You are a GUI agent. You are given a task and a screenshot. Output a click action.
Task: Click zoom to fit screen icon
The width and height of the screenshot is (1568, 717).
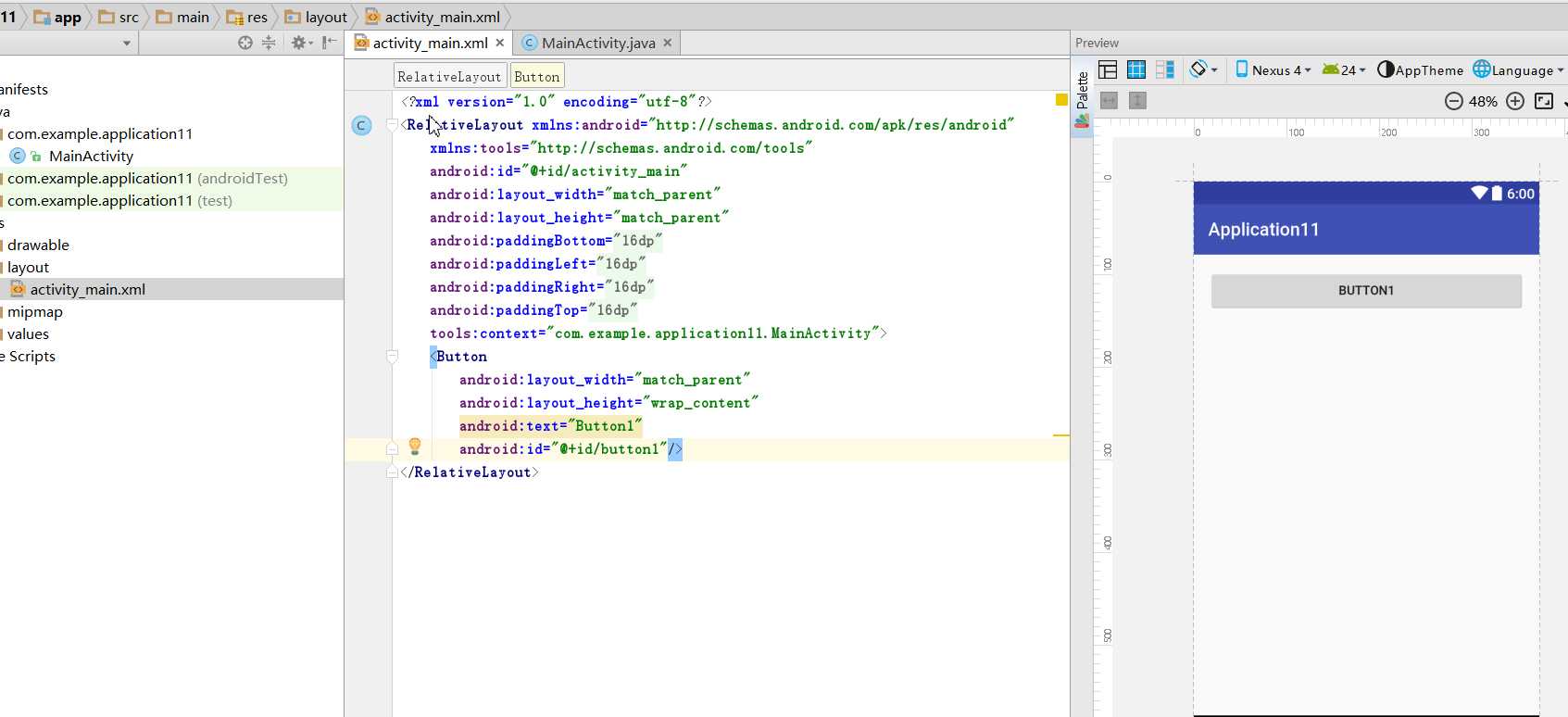(1544, 101)
